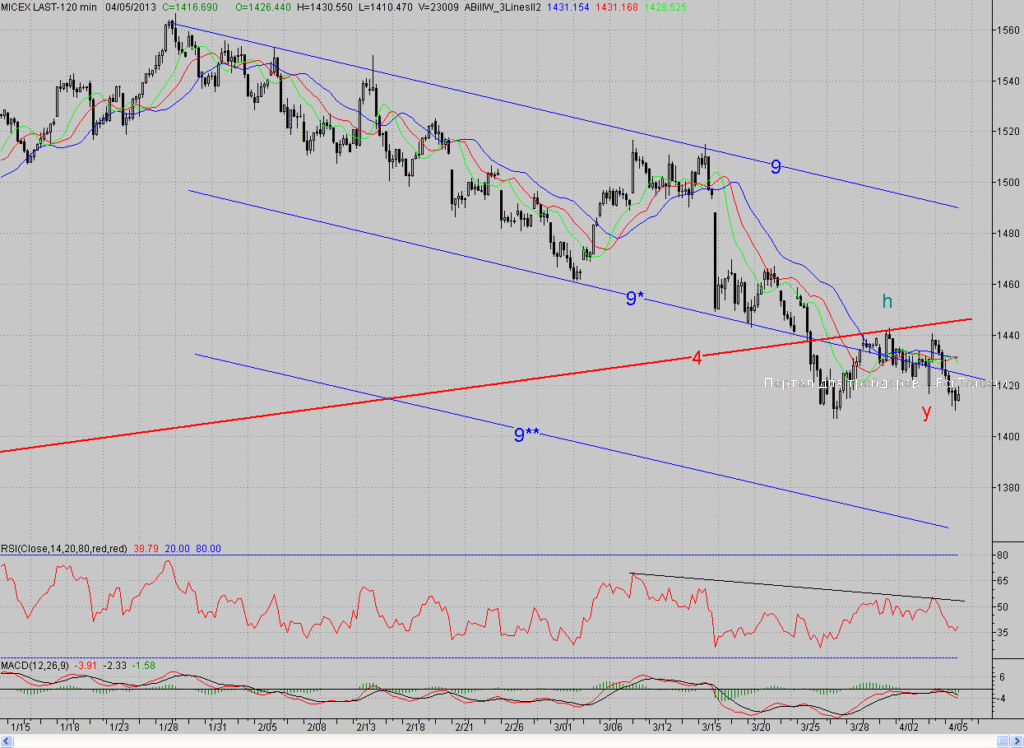
Task: Select the 9* channel line label
Action: (x=635, y=299)
